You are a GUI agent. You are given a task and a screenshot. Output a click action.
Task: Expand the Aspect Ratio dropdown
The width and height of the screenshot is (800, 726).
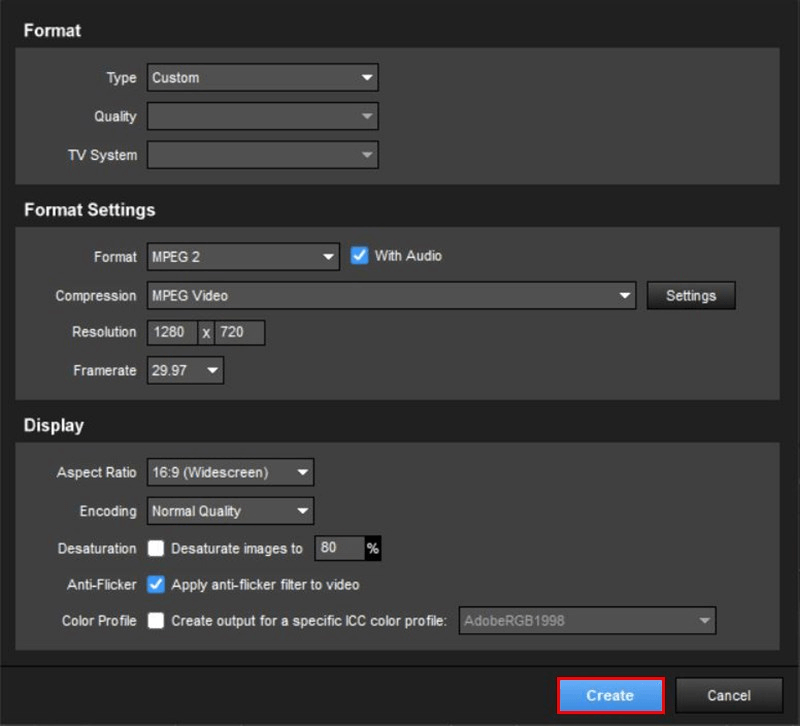(230, 473)
